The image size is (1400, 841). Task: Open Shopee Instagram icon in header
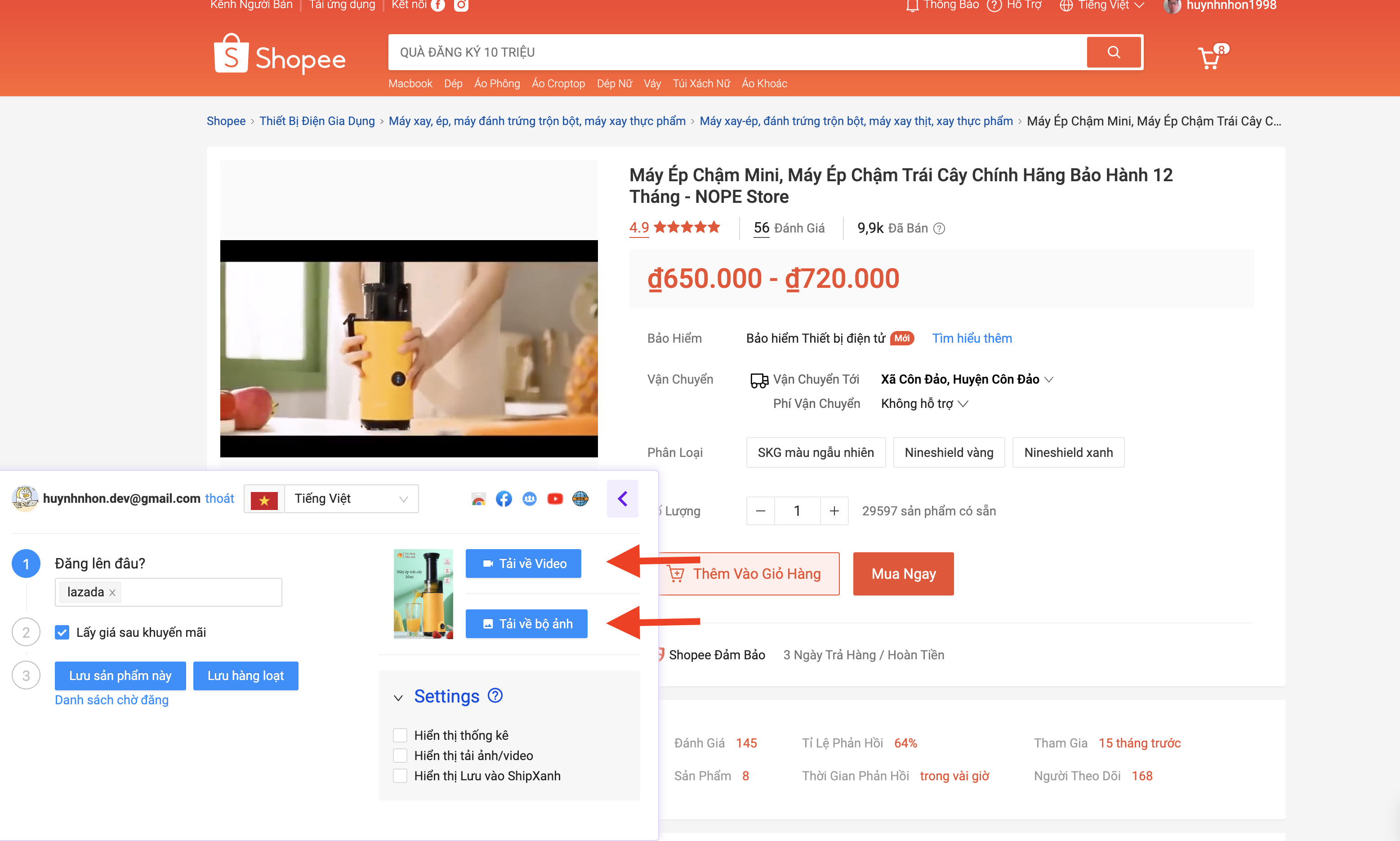pos(462,5)
